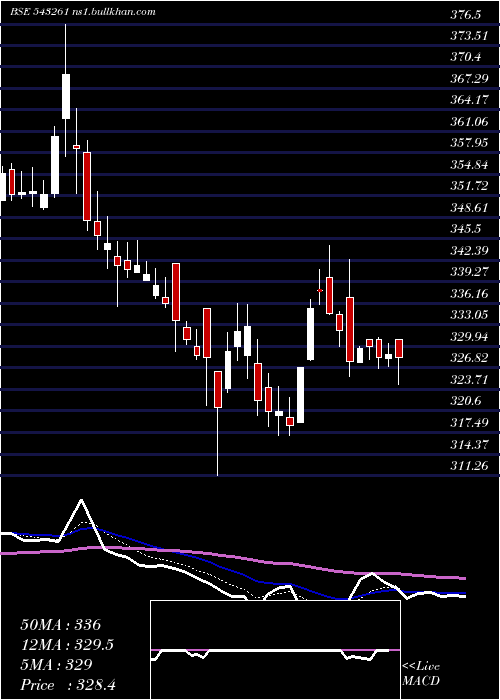Click the 50MA : 336 value
This screenshot has width=500, height=700.
coord(61,625)
